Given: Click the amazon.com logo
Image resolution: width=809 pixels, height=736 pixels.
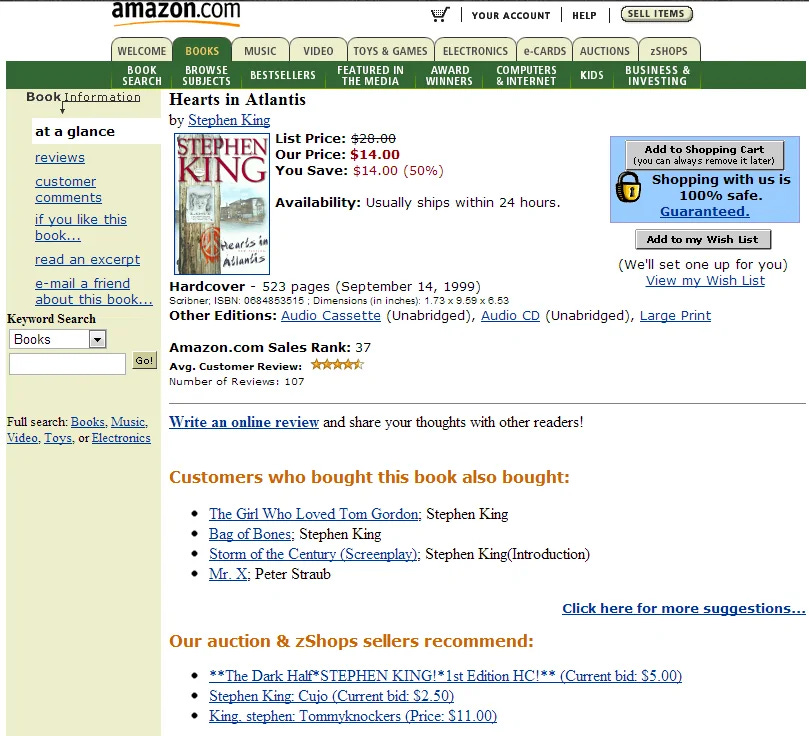Looking at the screenshot, I should click(176, 12).
